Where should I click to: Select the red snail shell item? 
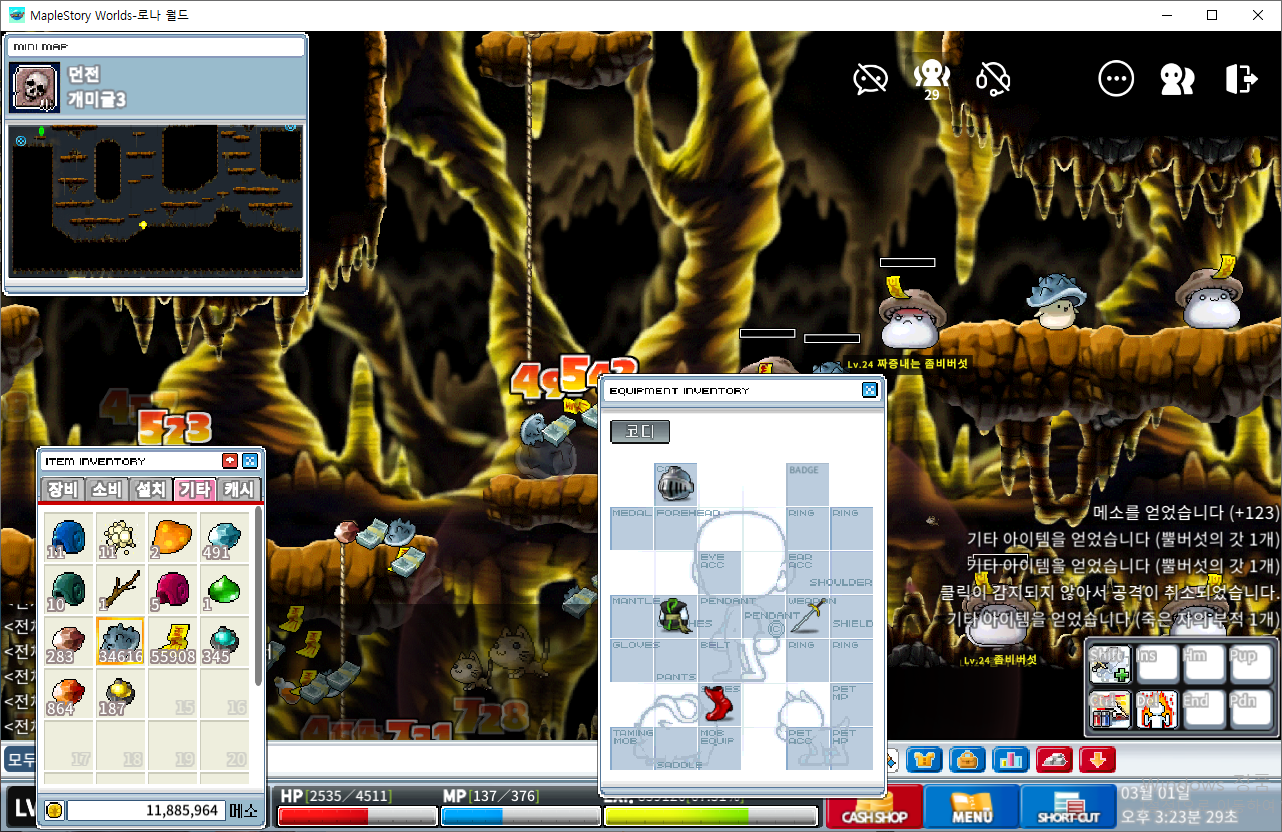[x=173, y=589]
